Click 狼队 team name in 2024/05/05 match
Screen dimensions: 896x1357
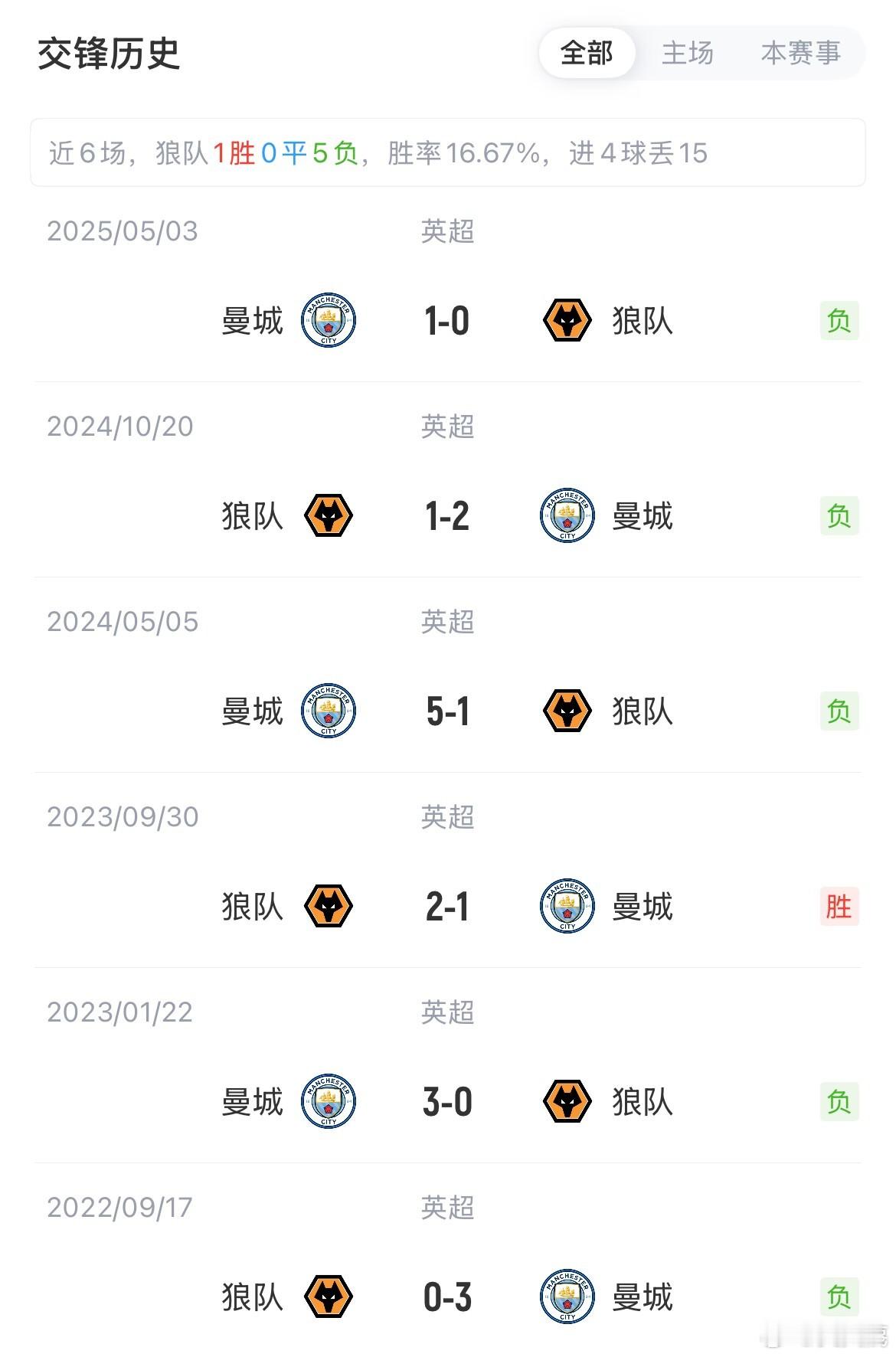click(643, 711)
